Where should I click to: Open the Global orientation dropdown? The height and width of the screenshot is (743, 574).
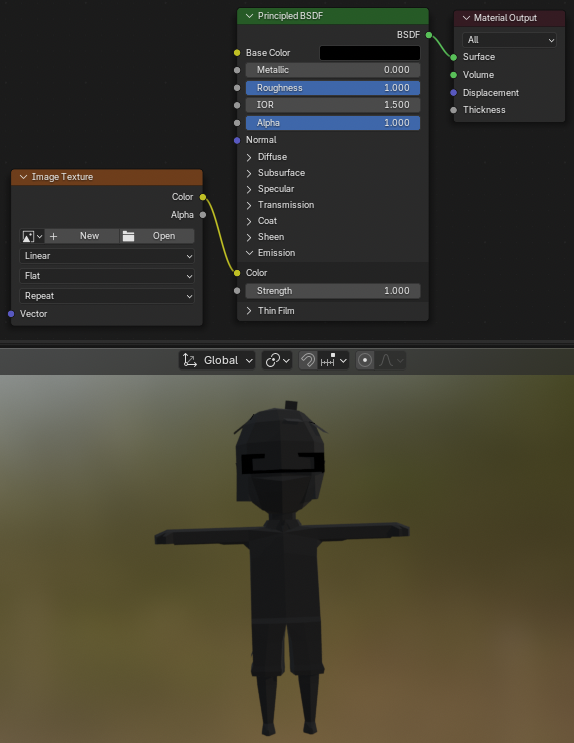(217, 360)
